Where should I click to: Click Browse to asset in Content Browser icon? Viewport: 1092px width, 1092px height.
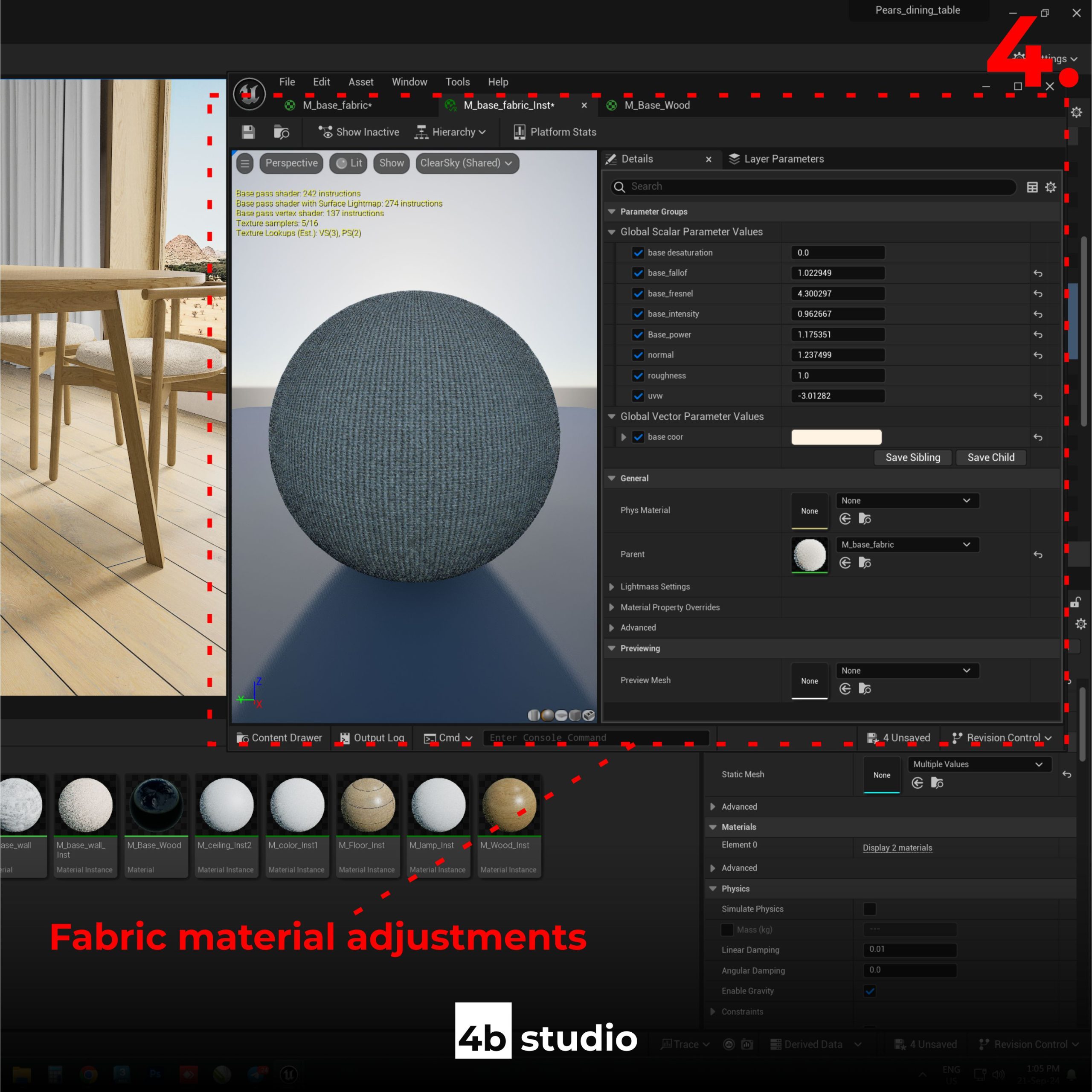tap(282, 132)
